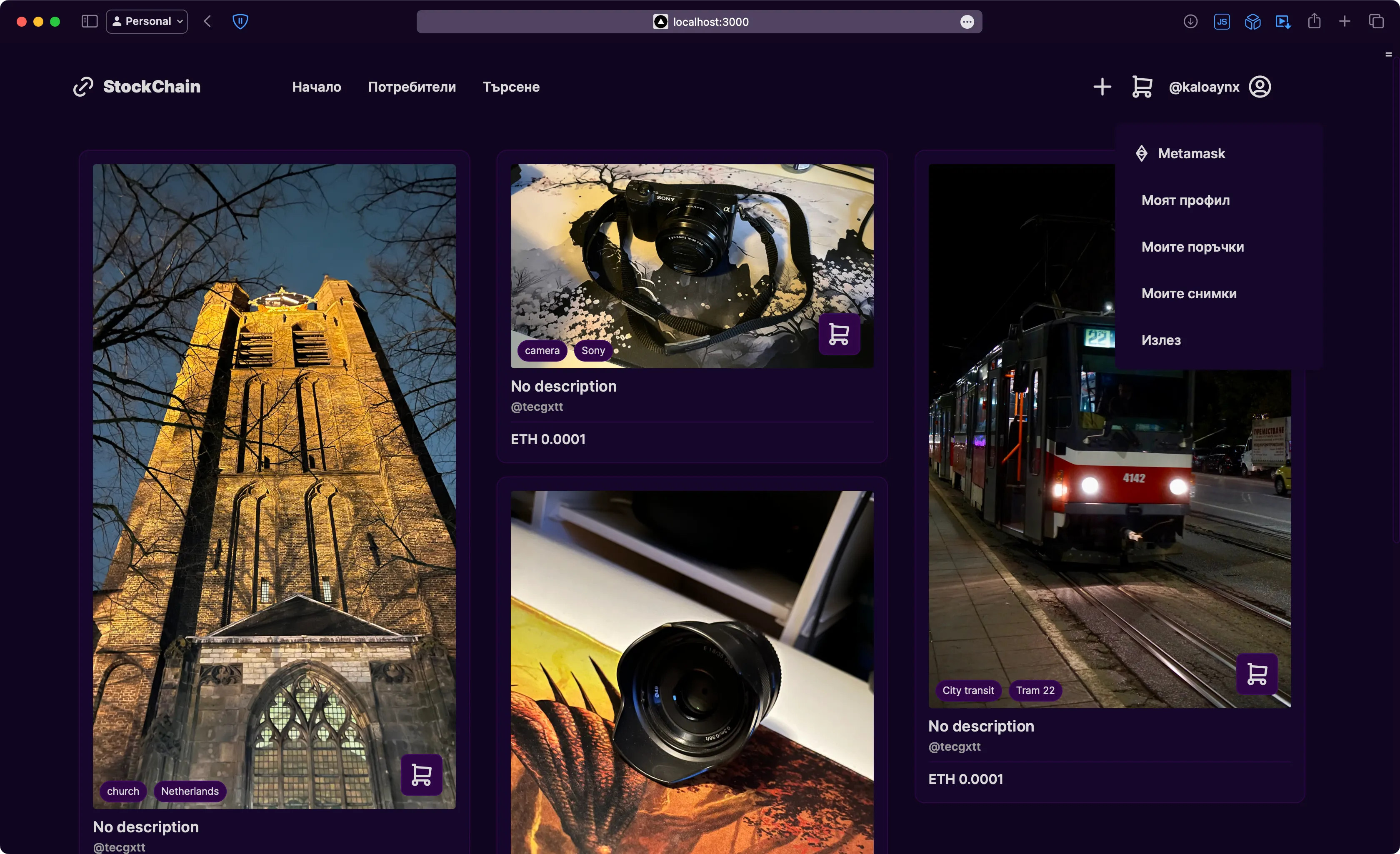Open the address bar page menu ellipsis
Viewport: 1400px width, 854px height.
(x=967, y=22)
